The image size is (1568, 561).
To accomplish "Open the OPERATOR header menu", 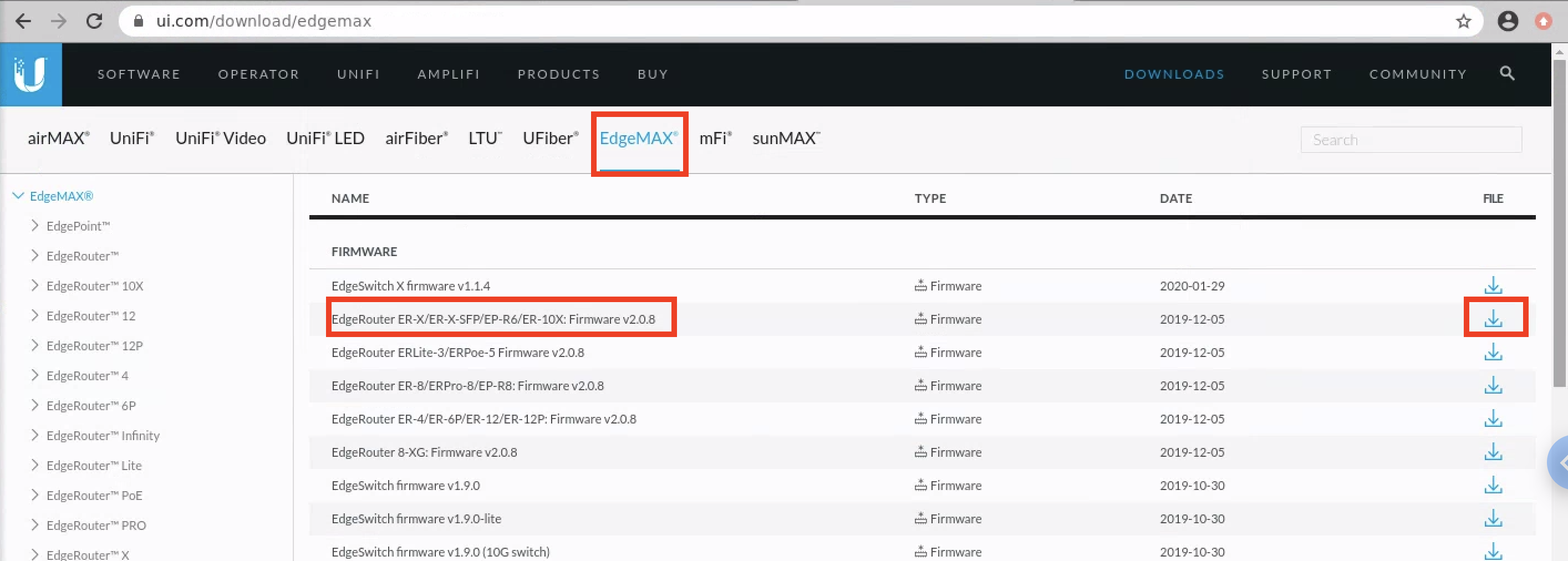I will (259, 74).
